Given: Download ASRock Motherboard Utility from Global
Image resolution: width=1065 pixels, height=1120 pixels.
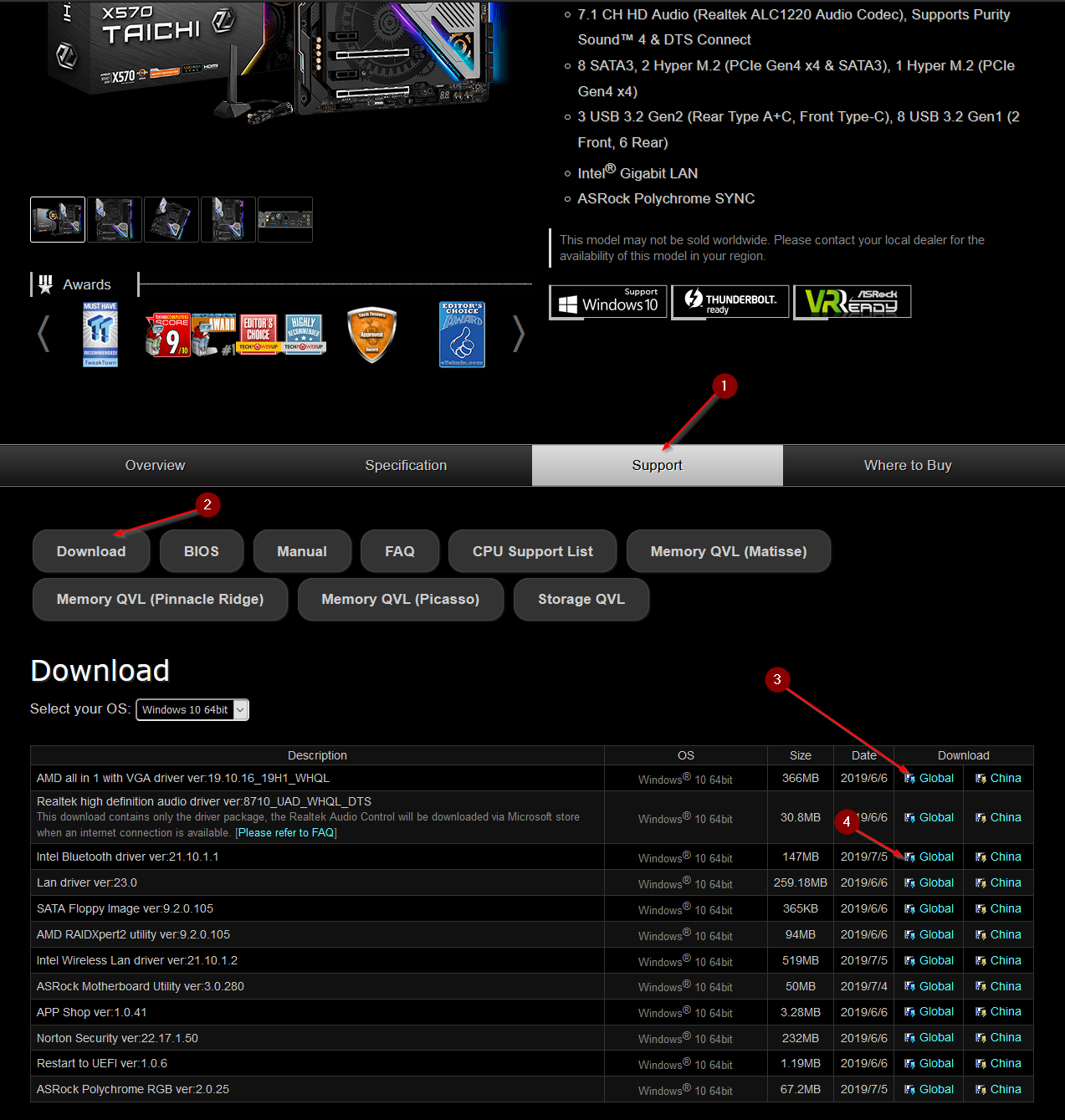Looking at the screenshot, I should coord(936,986).
